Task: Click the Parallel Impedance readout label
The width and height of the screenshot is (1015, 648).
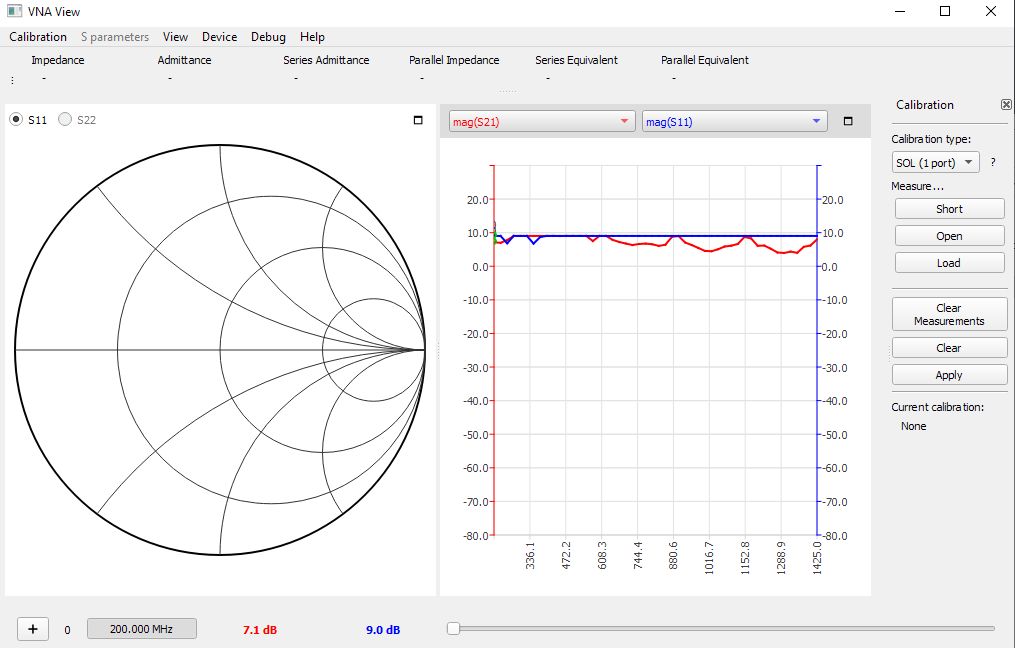Action: 454,60
